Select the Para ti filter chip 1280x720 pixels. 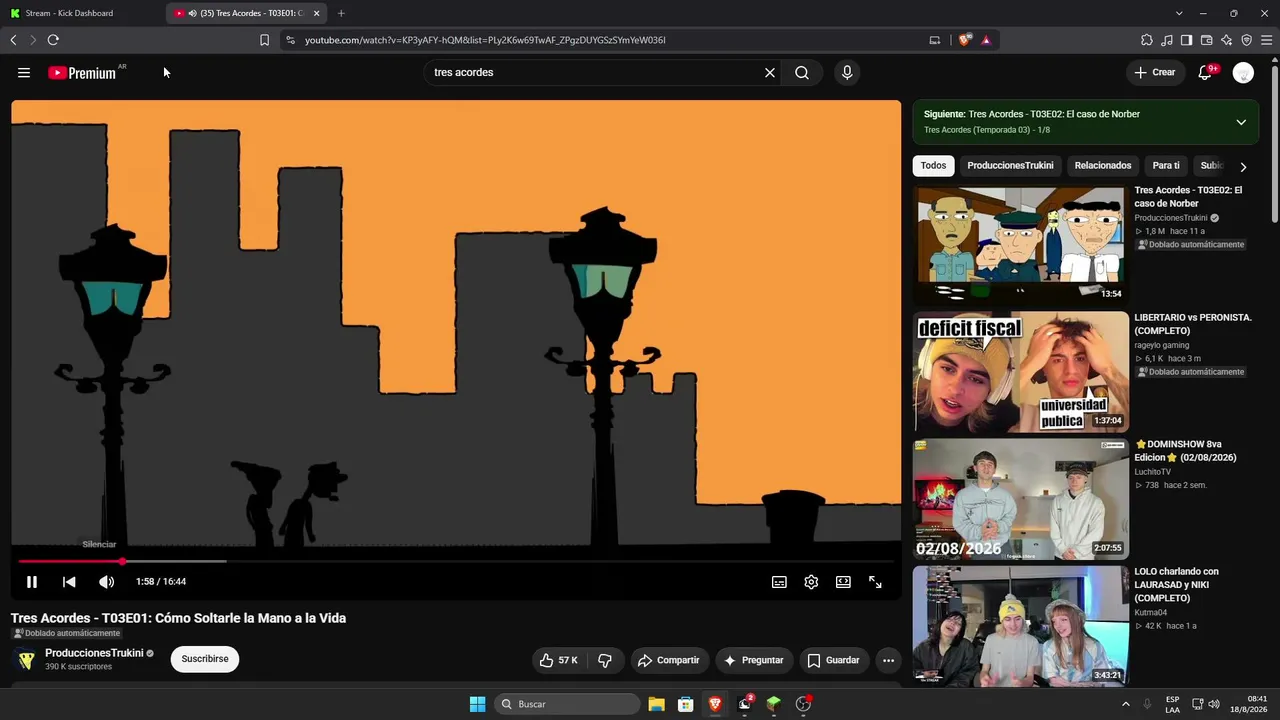1166,166
